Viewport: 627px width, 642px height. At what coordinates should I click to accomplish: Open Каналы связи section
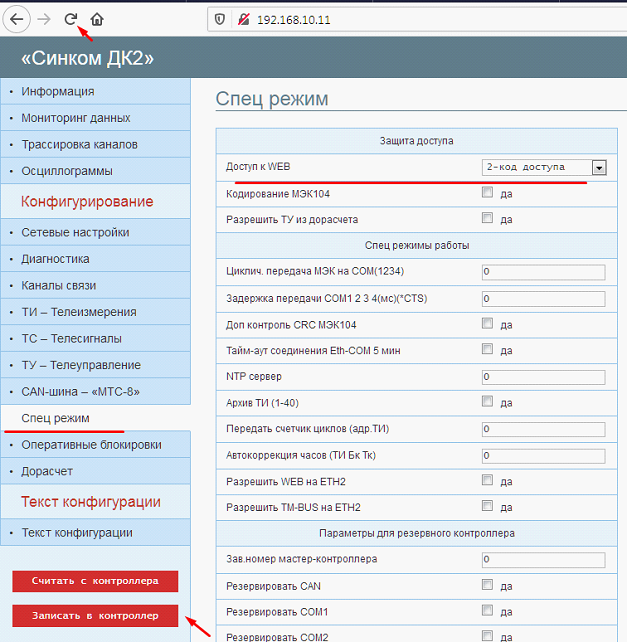click(x=62, y=285)
